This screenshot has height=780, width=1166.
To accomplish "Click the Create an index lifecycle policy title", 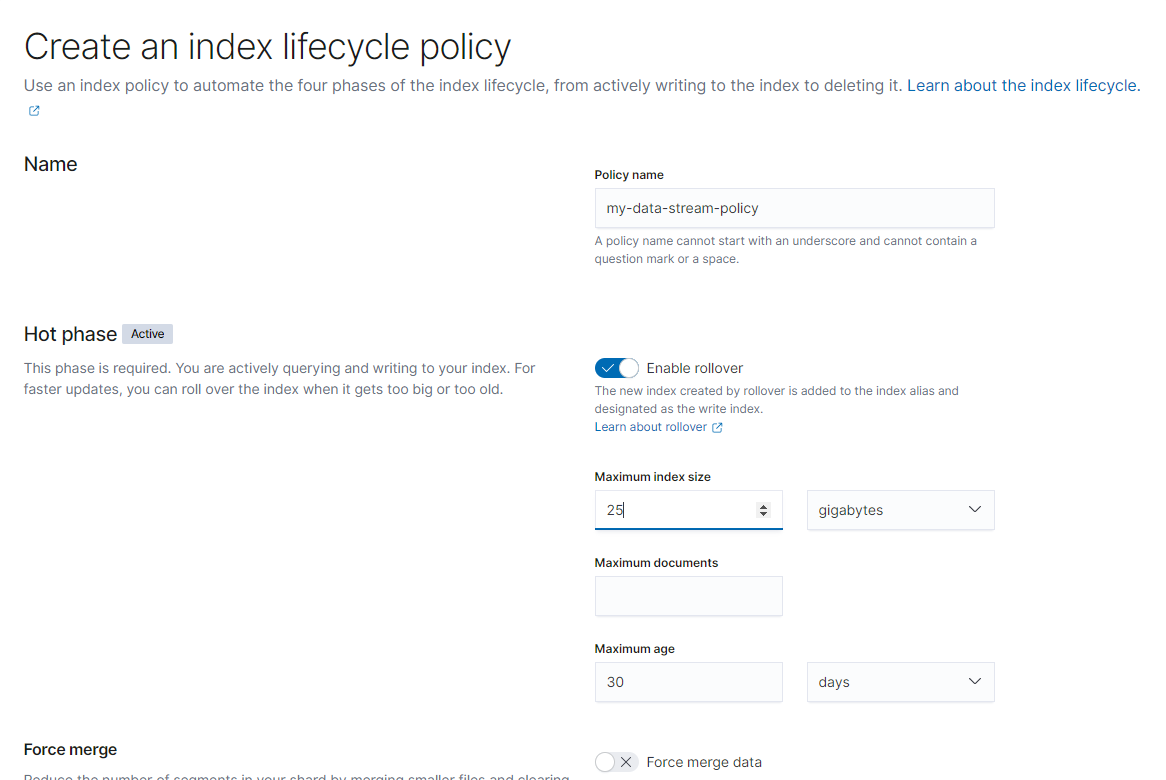I will 267,47.
